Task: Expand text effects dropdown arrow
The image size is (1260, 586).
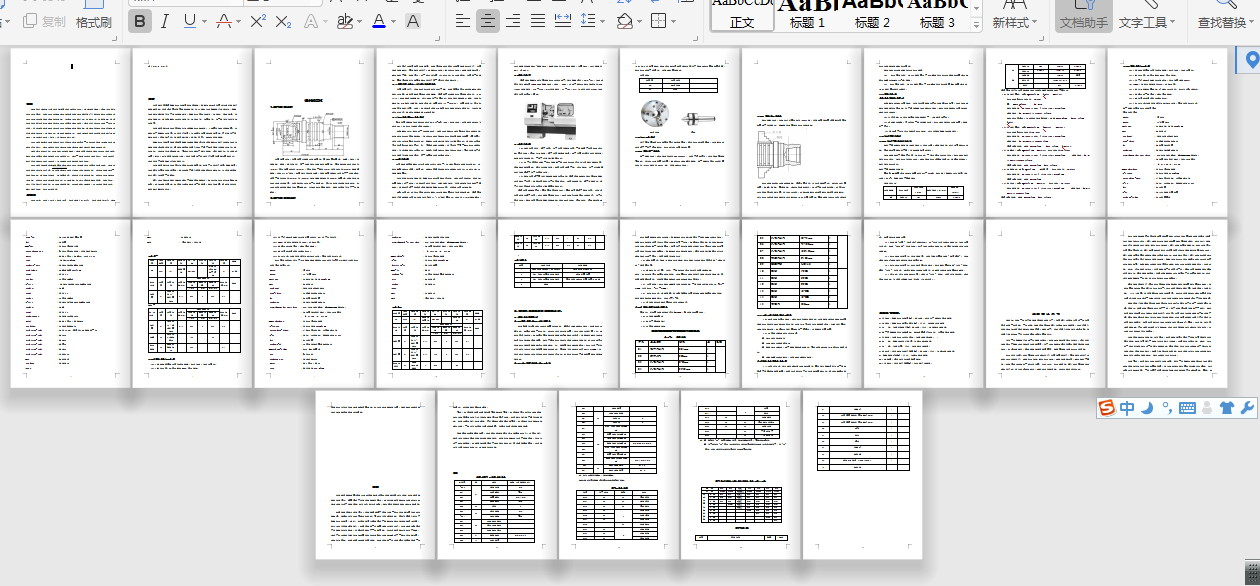Action: 326,21
